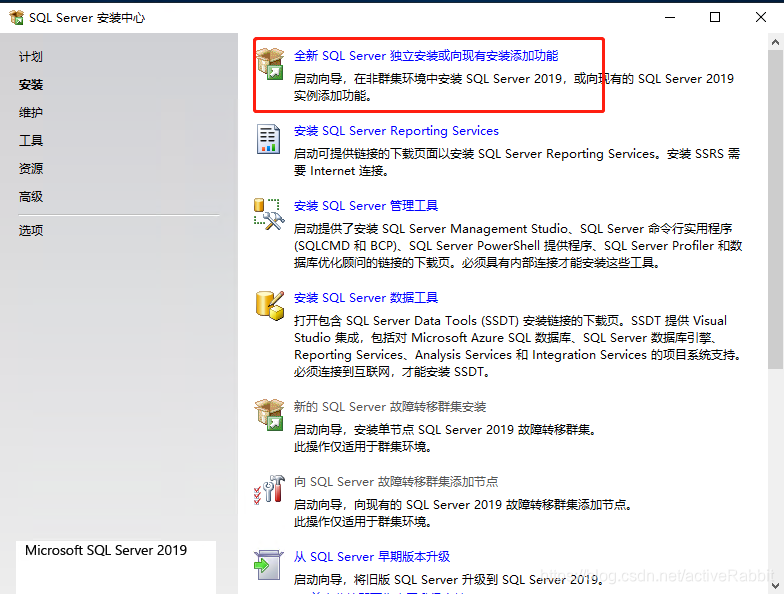784x594 pixels.
Task: Open 全新 SQL Server 独立安装 link
Action: click(x=426, y=56)
